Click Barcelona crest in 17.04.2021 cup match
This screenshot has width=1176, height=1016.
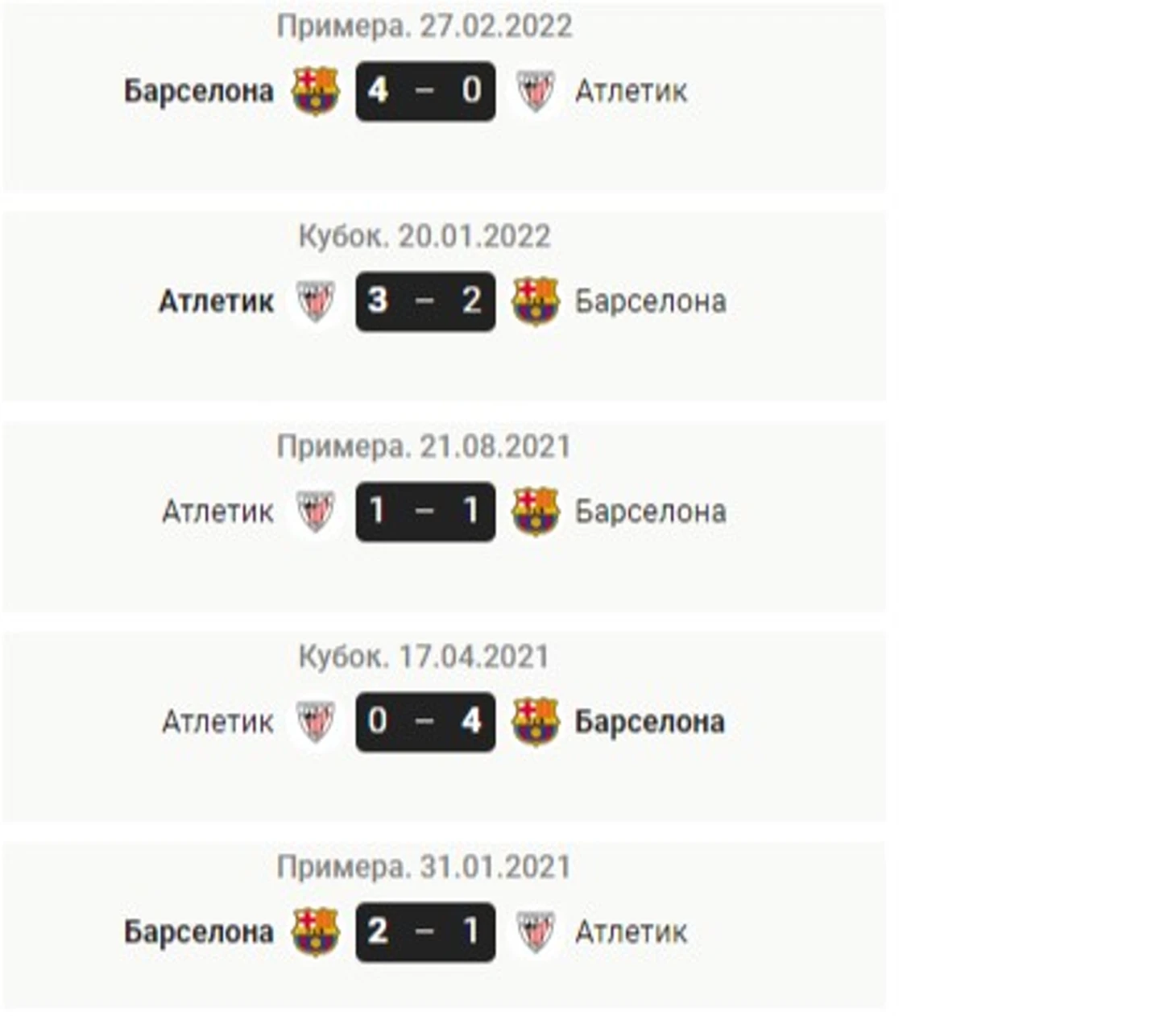[x=535, y=722]
